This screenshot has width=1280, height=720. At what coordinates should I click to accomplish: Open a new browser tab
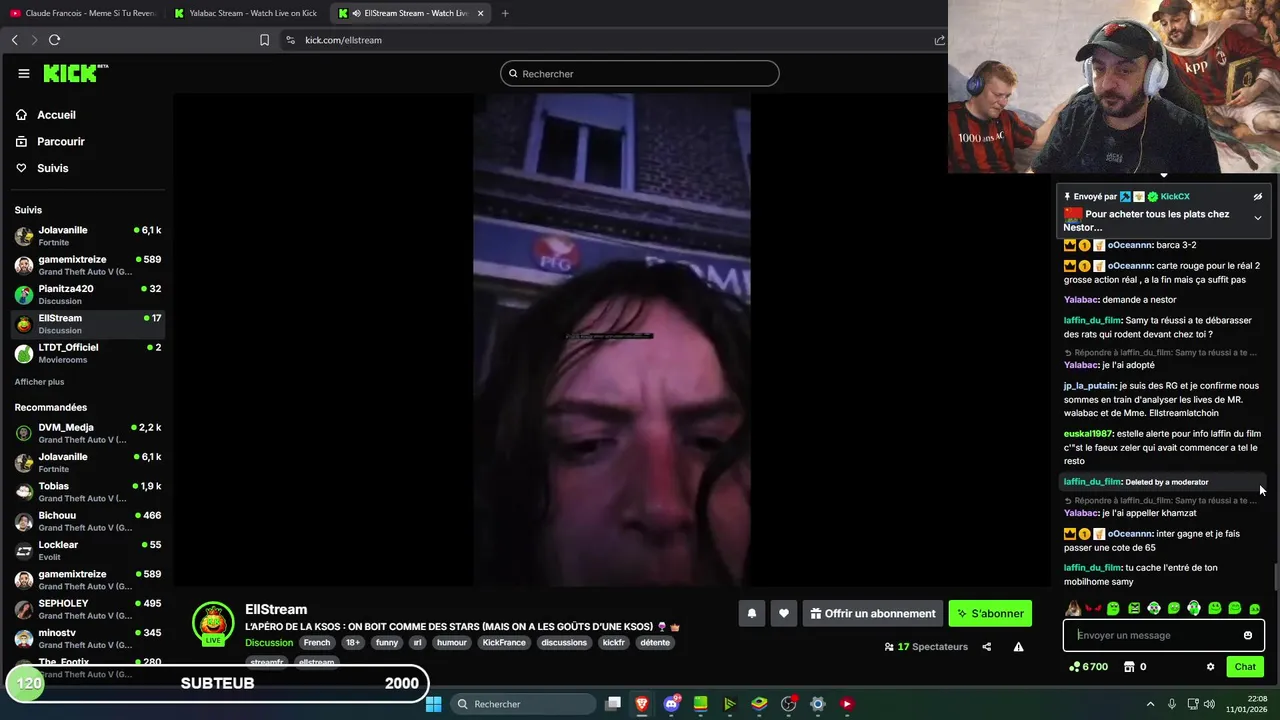pyautogui.click(x=505, y=13)
